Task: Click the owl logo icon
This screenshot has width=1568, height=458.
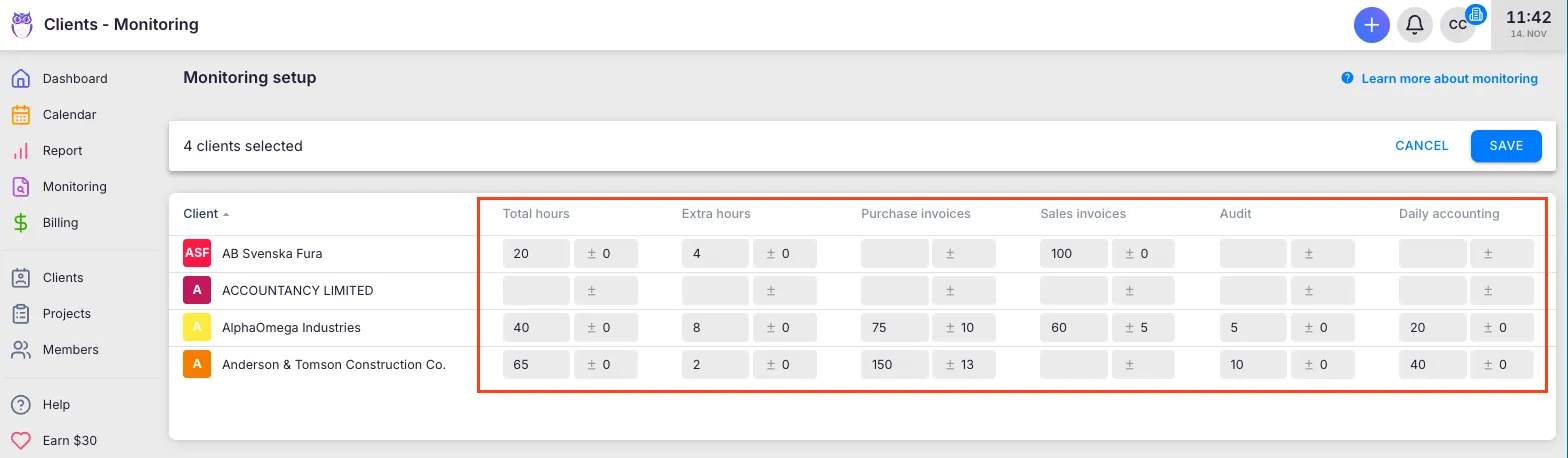Action: [x=22, y=24]
